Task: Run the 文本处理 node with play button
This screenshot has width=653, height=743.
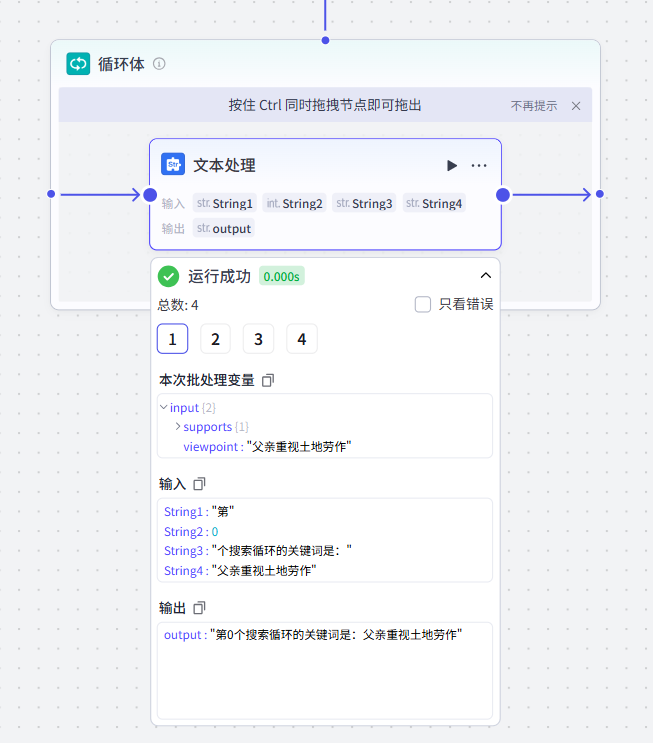Action: pyautogui.click(x=452, y=165)
